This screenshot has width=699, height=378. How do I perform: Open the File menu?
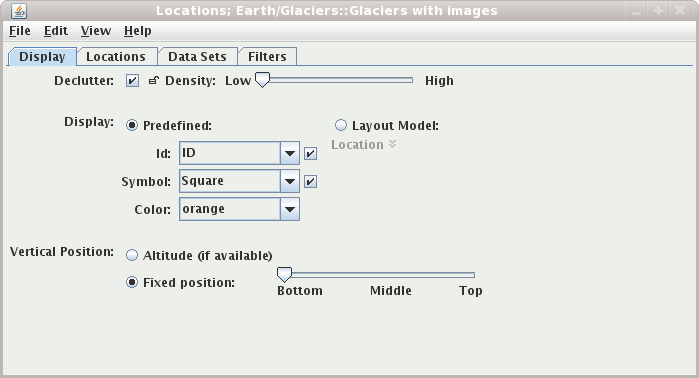coord(20,31)
